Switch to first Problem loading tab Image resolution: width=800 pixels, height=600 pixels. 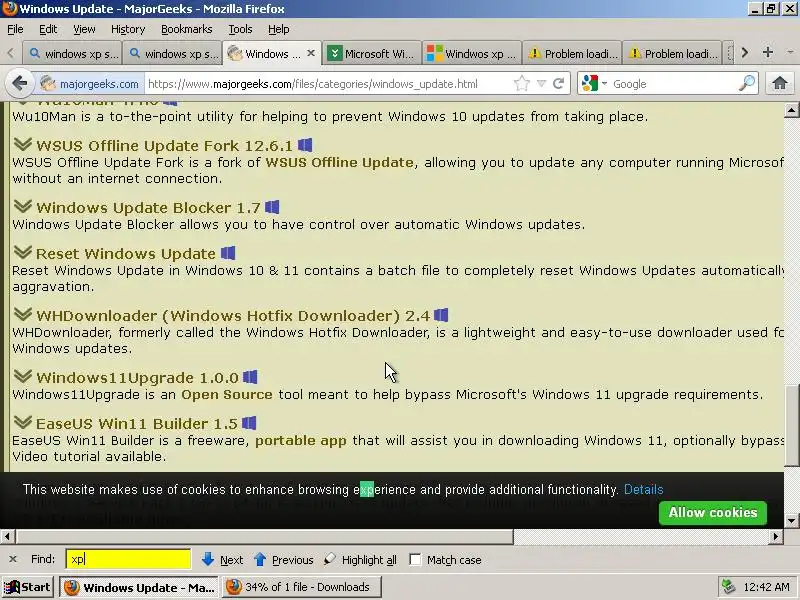(x=572, y=53)
